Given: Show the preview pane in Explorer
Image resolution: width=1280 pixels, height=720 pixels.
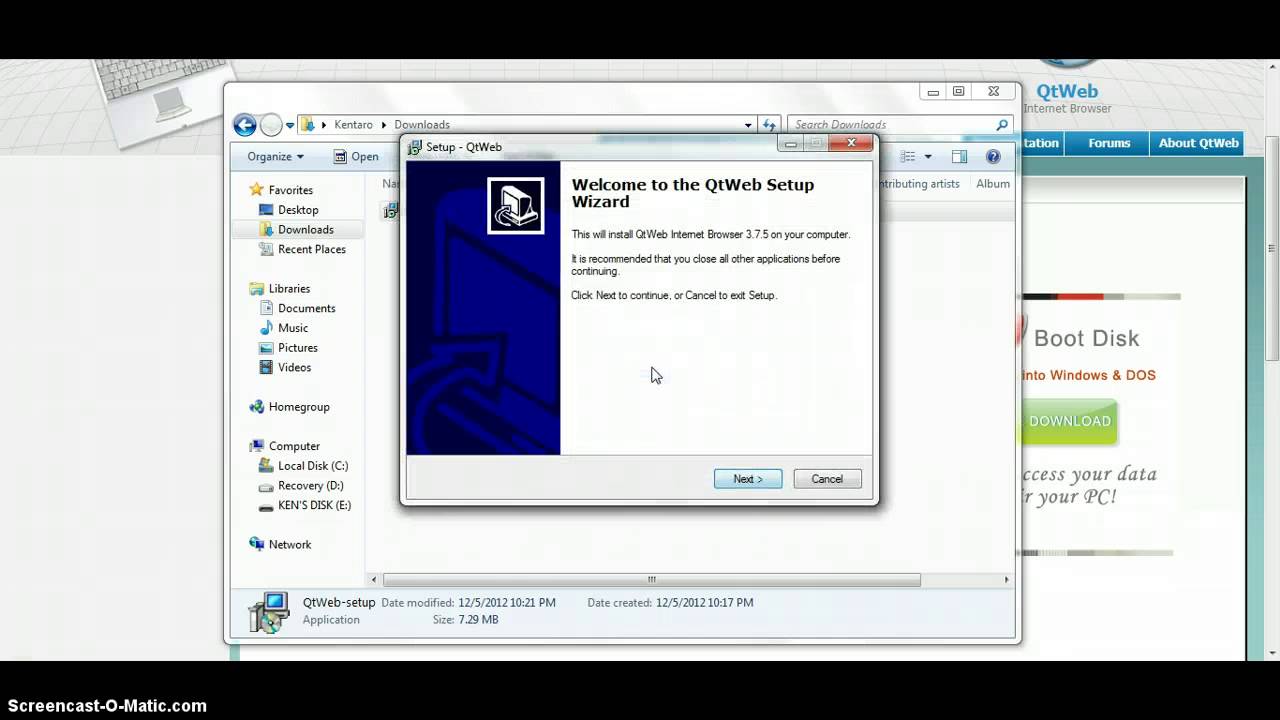Looking at the screenshot, I should (x=959, y=157).
